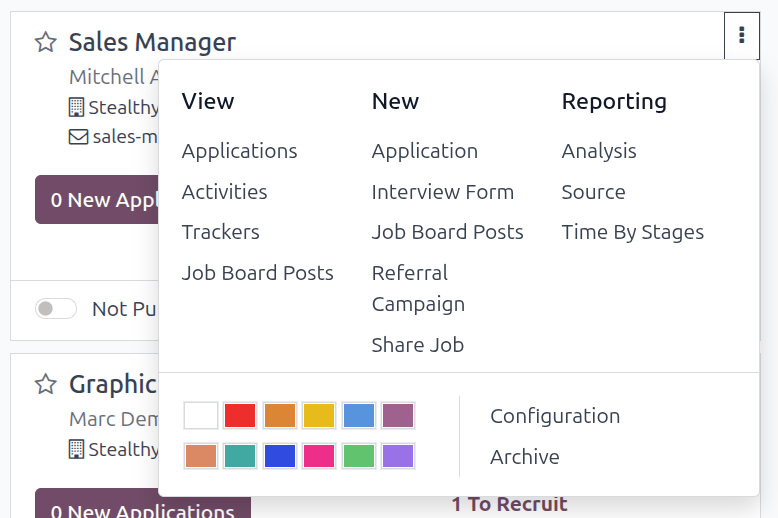This screenshot has width=778, height=518.
Task: Select the white no-color swatch
Action: (x=201, y=416)
